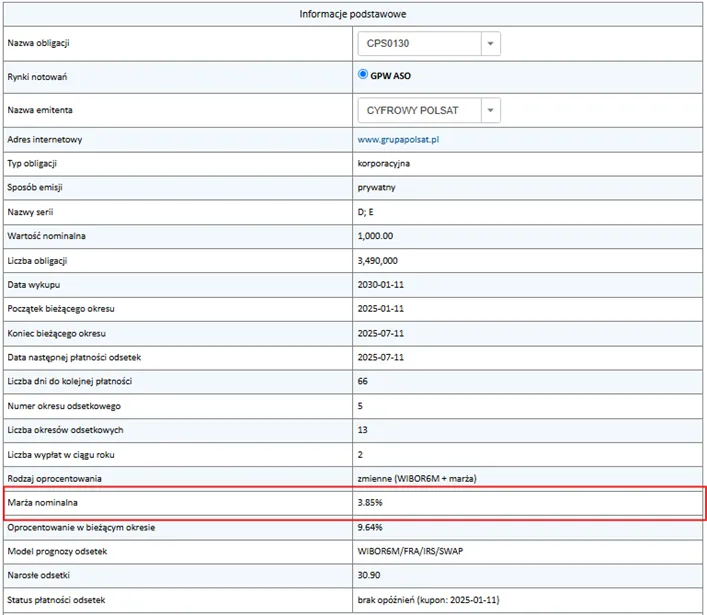Select the GPW ASO radio button
Viewport: 707px width, 615px height.
pyautogui.click(x=363, y=74)
